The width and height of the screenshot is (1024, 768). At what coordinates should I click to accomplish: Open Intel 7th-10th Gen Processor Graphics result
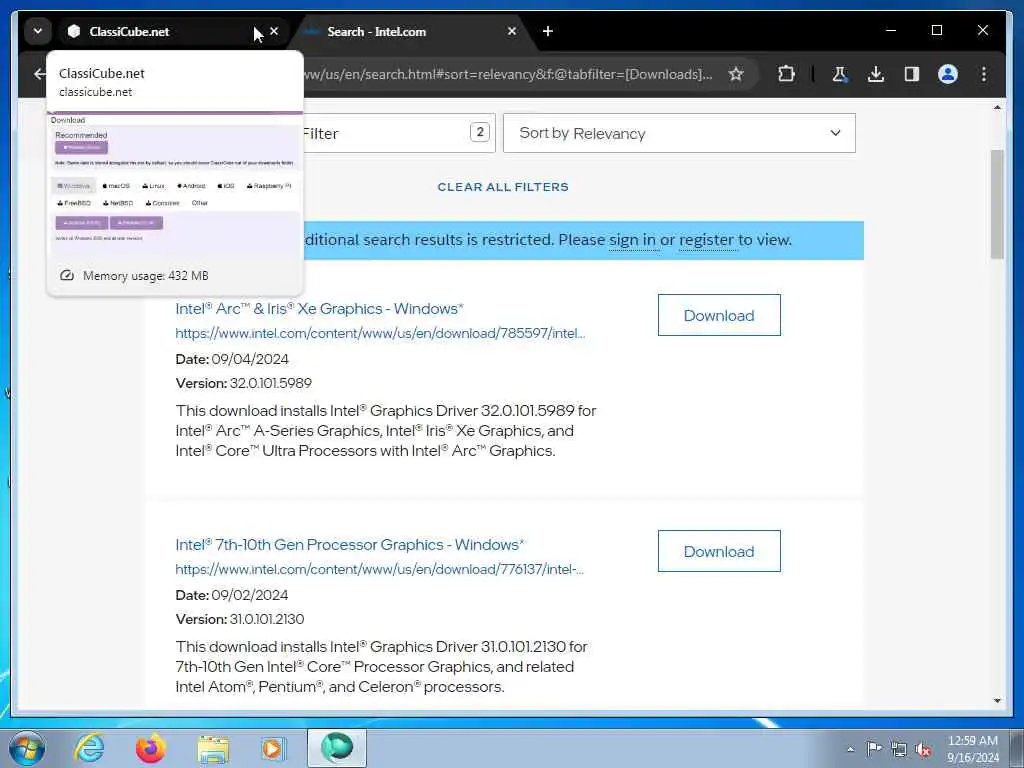coord(350,545)
